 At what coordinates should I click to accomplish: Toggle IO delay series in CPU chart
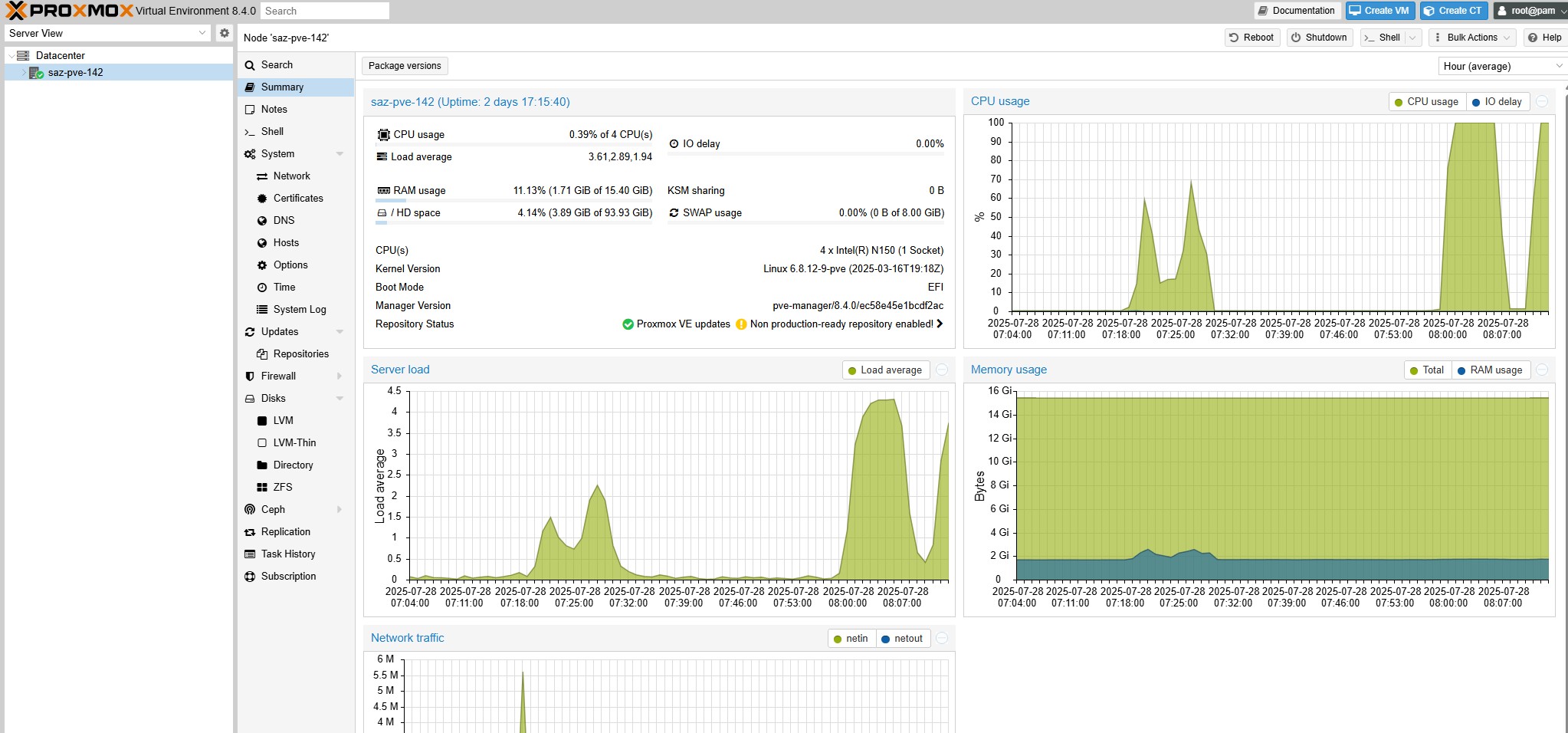point(1497,101)
